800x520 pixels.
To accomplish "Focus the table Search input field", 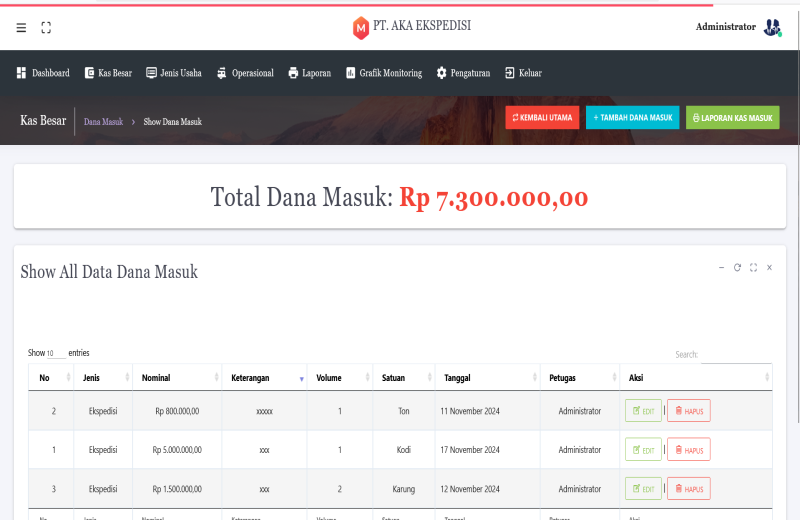I will (x=735, y=355).
